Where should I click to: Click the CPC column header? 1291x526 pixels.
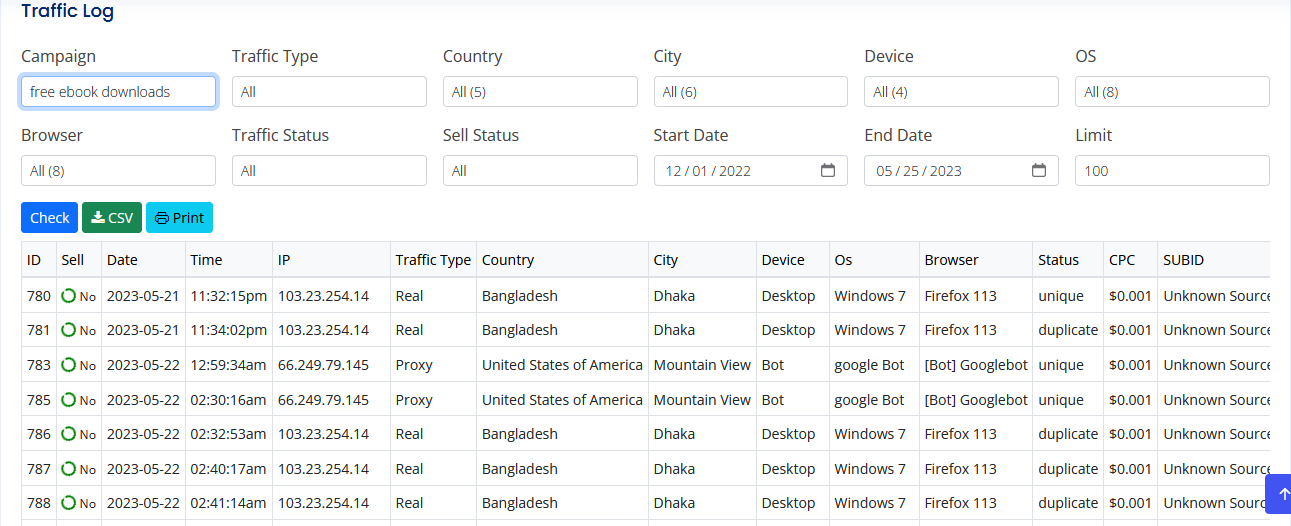click(x=1122, y=260)
